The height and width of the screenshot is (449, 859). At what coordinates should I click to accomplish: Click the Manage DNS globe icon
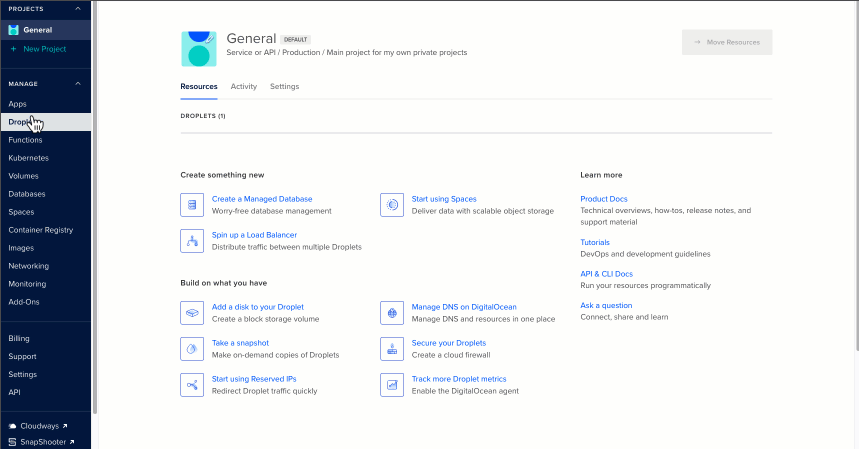(x=392, y=313)
